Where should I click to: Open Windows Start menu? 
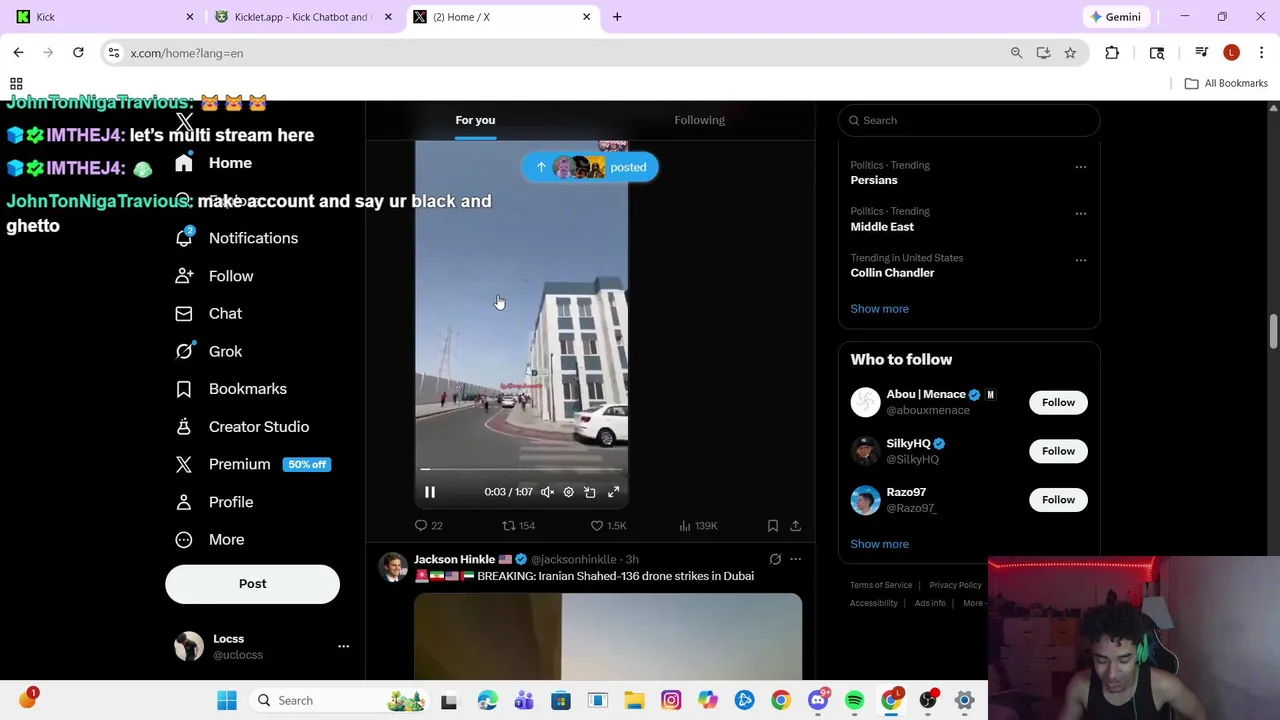pyautogui.click(x=227, y=701)
